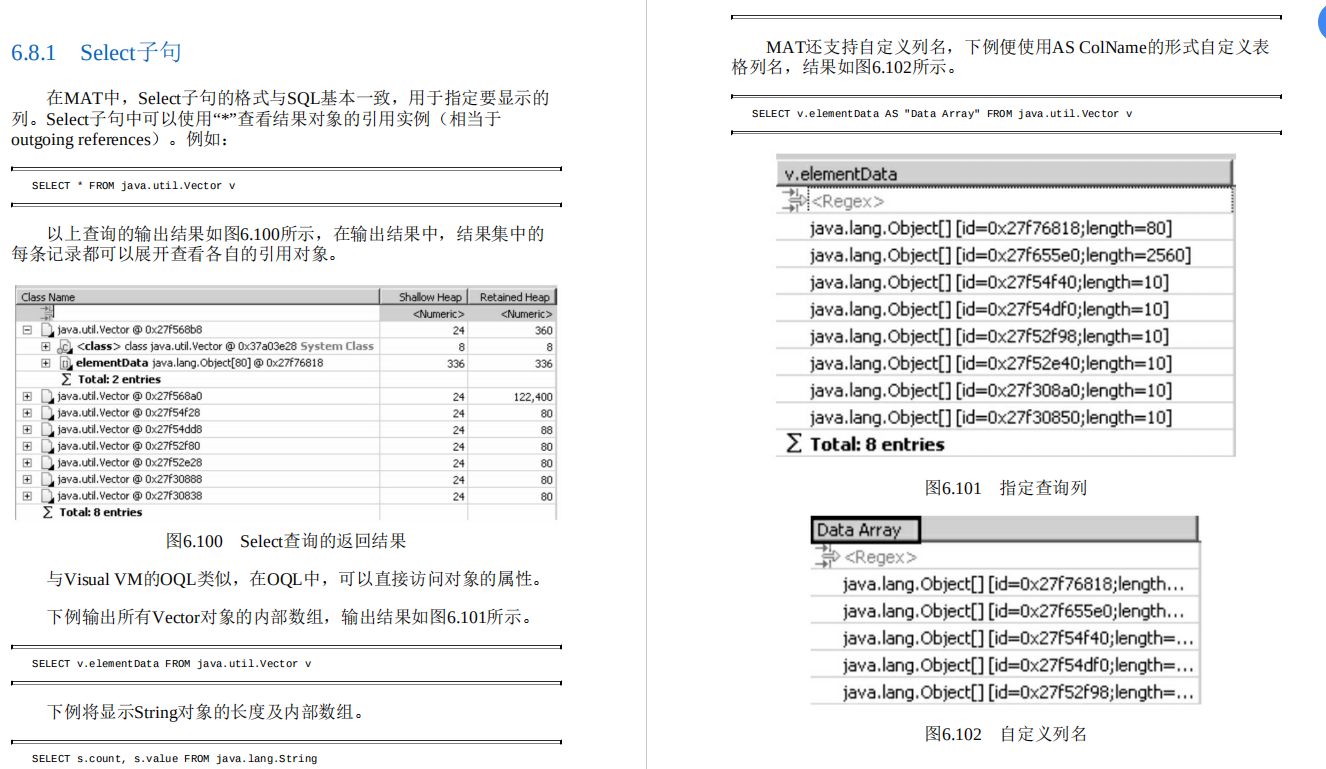Click object icon of Vector @ 0x27f568b8

[46, 330]
